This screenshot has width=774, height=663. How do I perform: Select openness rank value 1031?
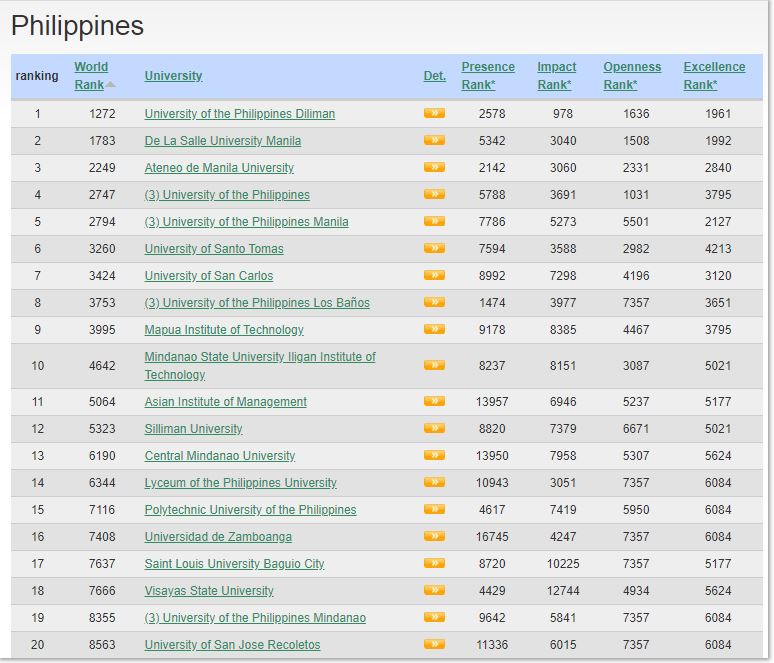click(x=636, y=195)
